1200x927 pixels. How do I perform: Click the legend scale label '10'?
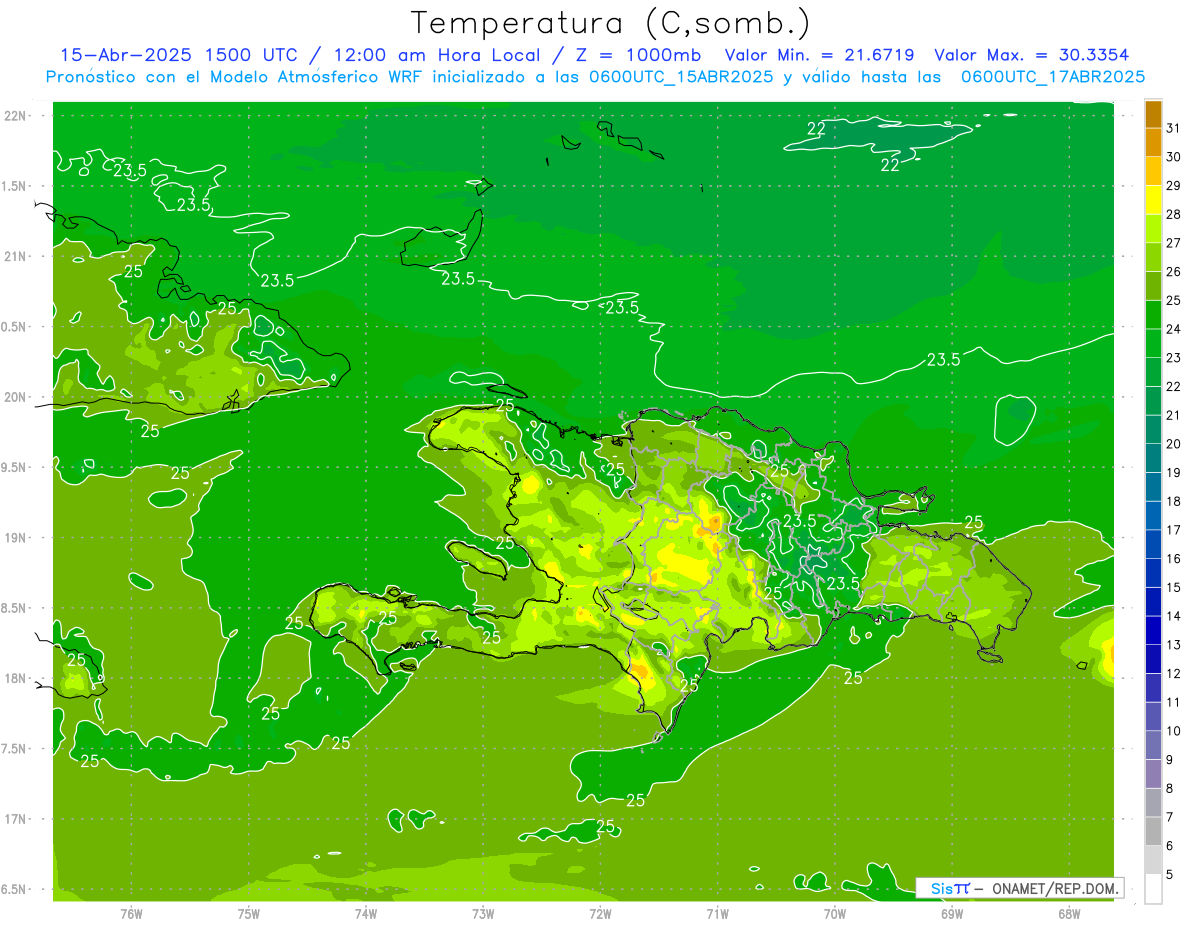tap(1173, 731)
